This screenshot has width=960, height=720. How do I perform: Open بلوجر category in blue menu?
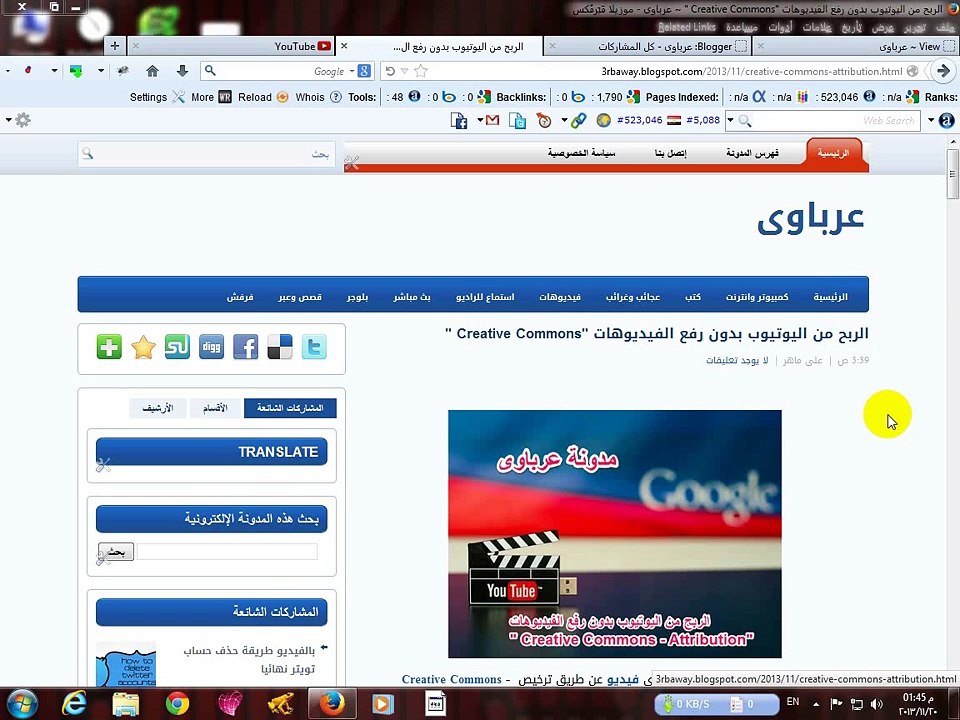[x=358, y=297]
